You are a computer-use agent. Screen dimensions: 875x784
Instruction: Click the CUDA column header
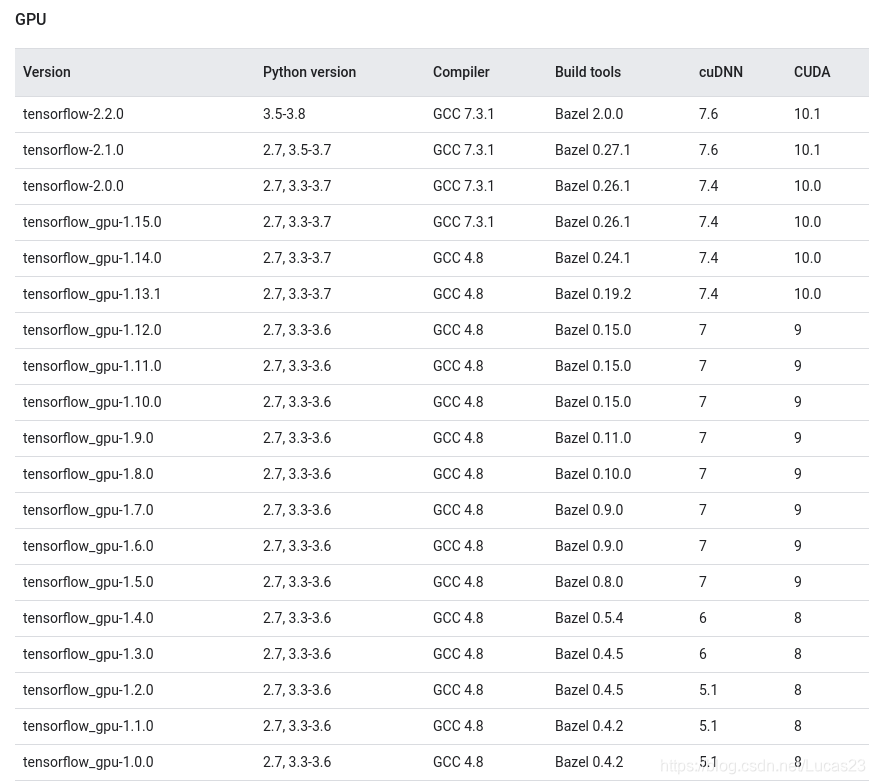click(x=812, y=72)
